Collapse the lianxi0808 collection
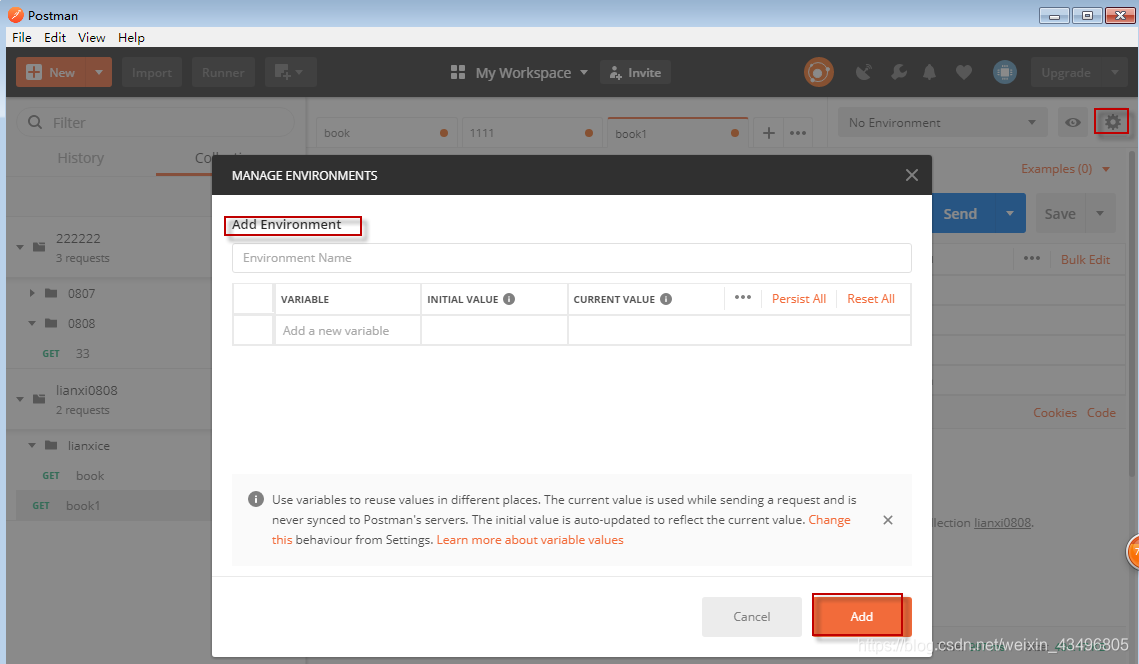The width and height of the screenshot is (1139, 664). coord(20,399)
